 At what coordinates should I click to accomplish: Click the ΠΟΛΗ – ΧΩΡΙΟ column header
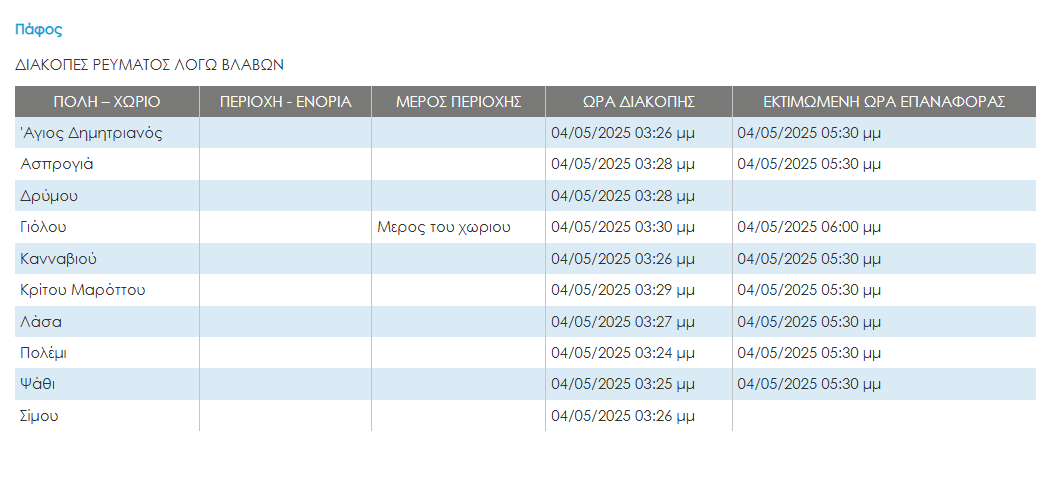click(107, 101)
